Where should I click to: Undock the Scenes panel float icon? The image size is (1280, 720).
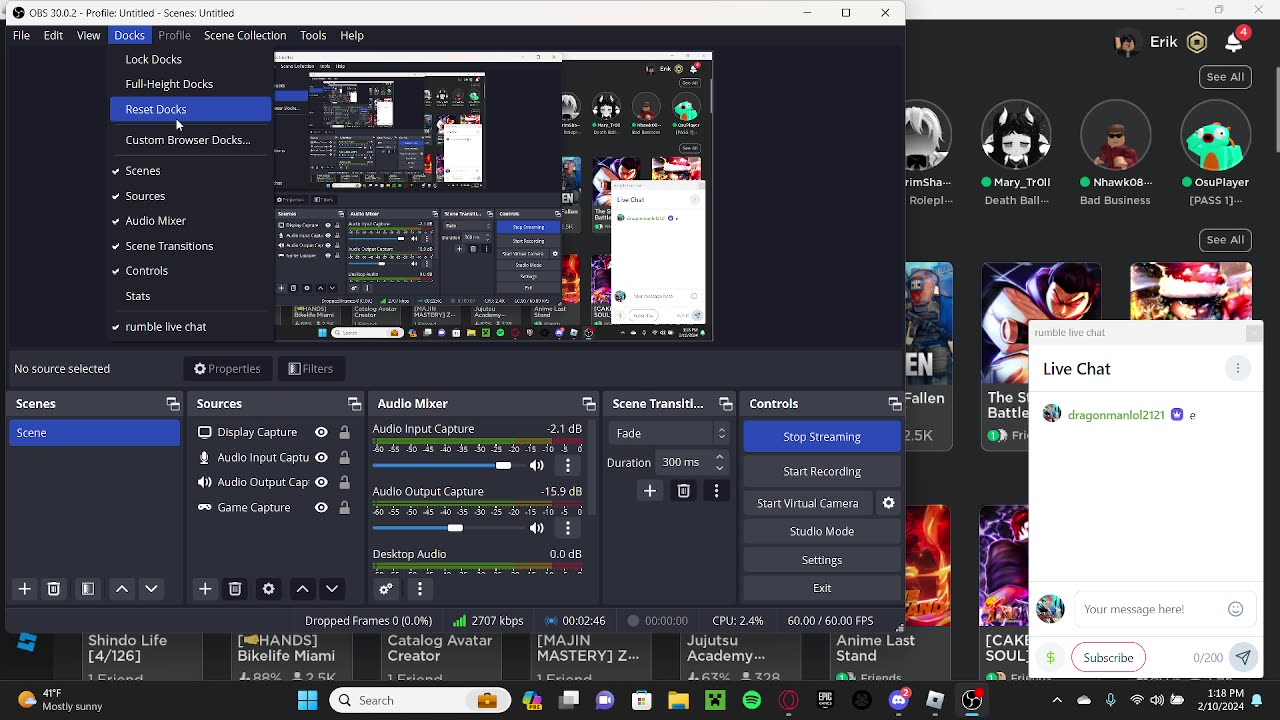click(x=173, y=404)
